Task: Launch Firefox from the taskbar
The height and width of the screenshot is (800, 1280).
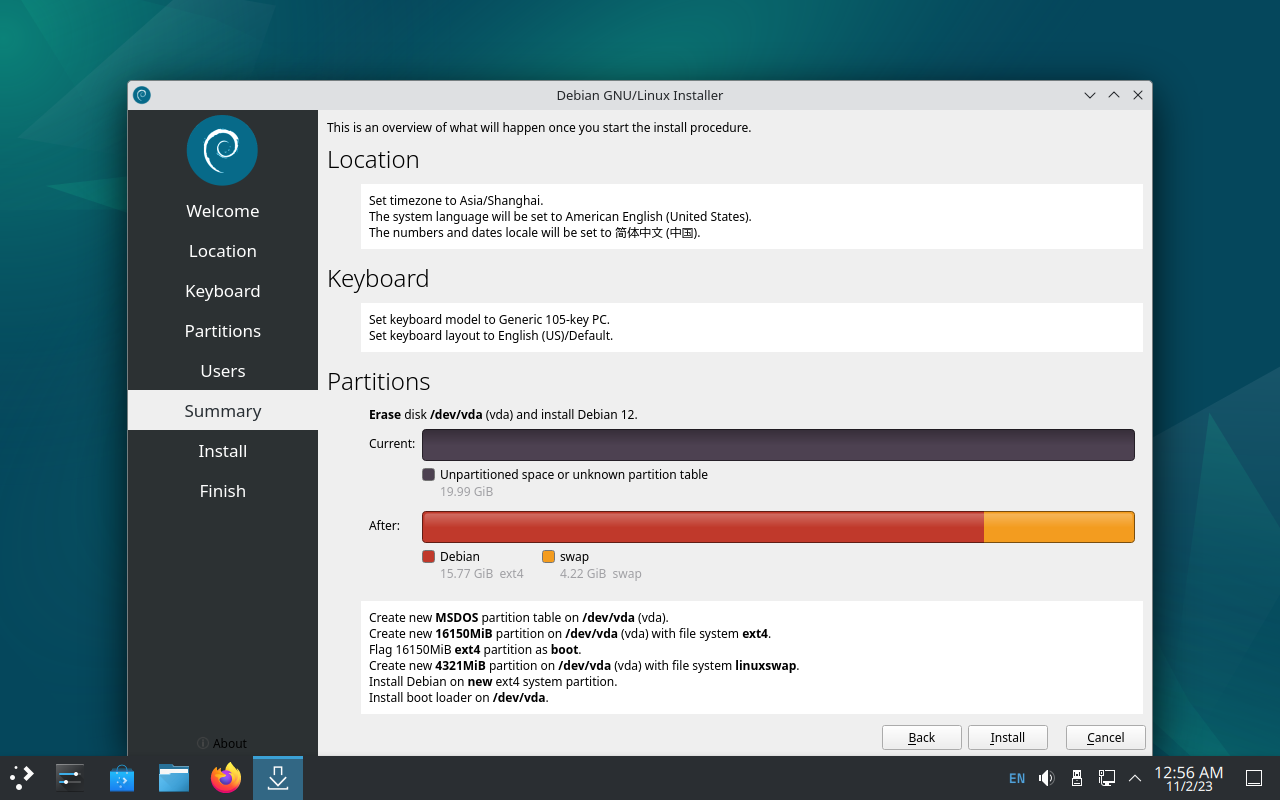Action: 226,777
